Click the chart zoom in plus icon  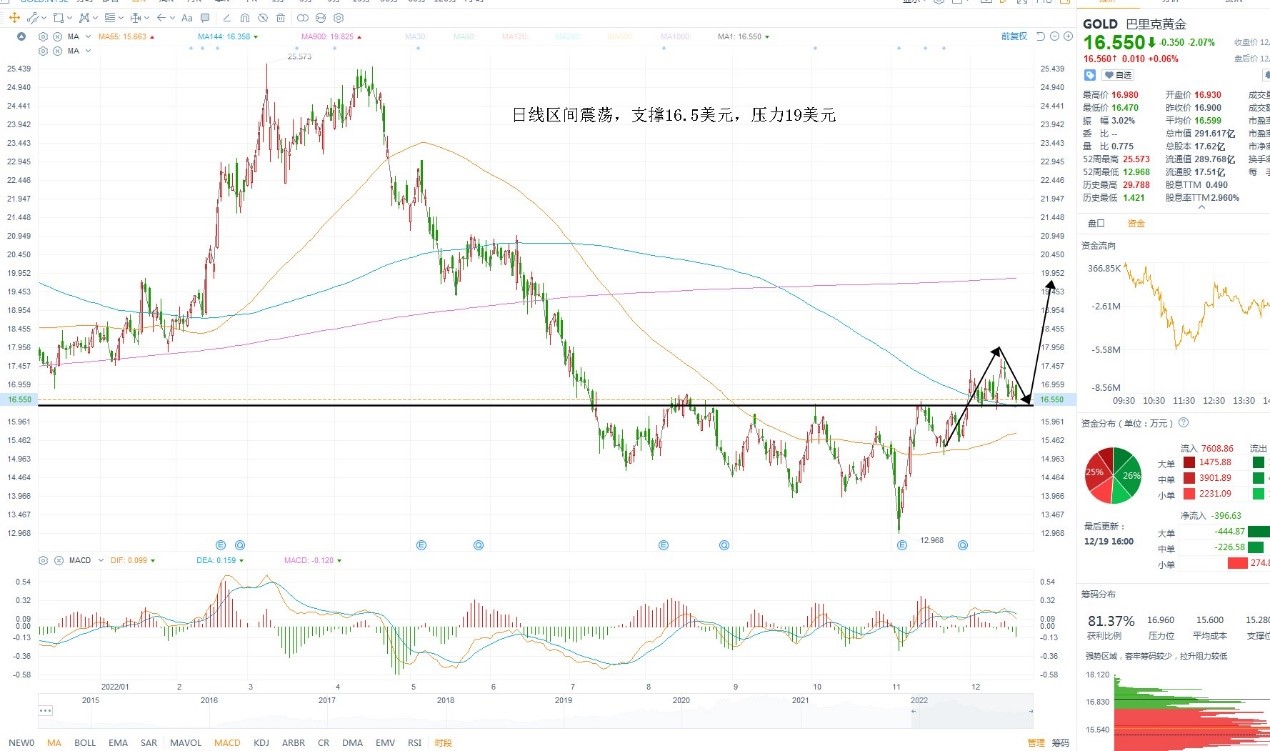(x=1068, y=36)
